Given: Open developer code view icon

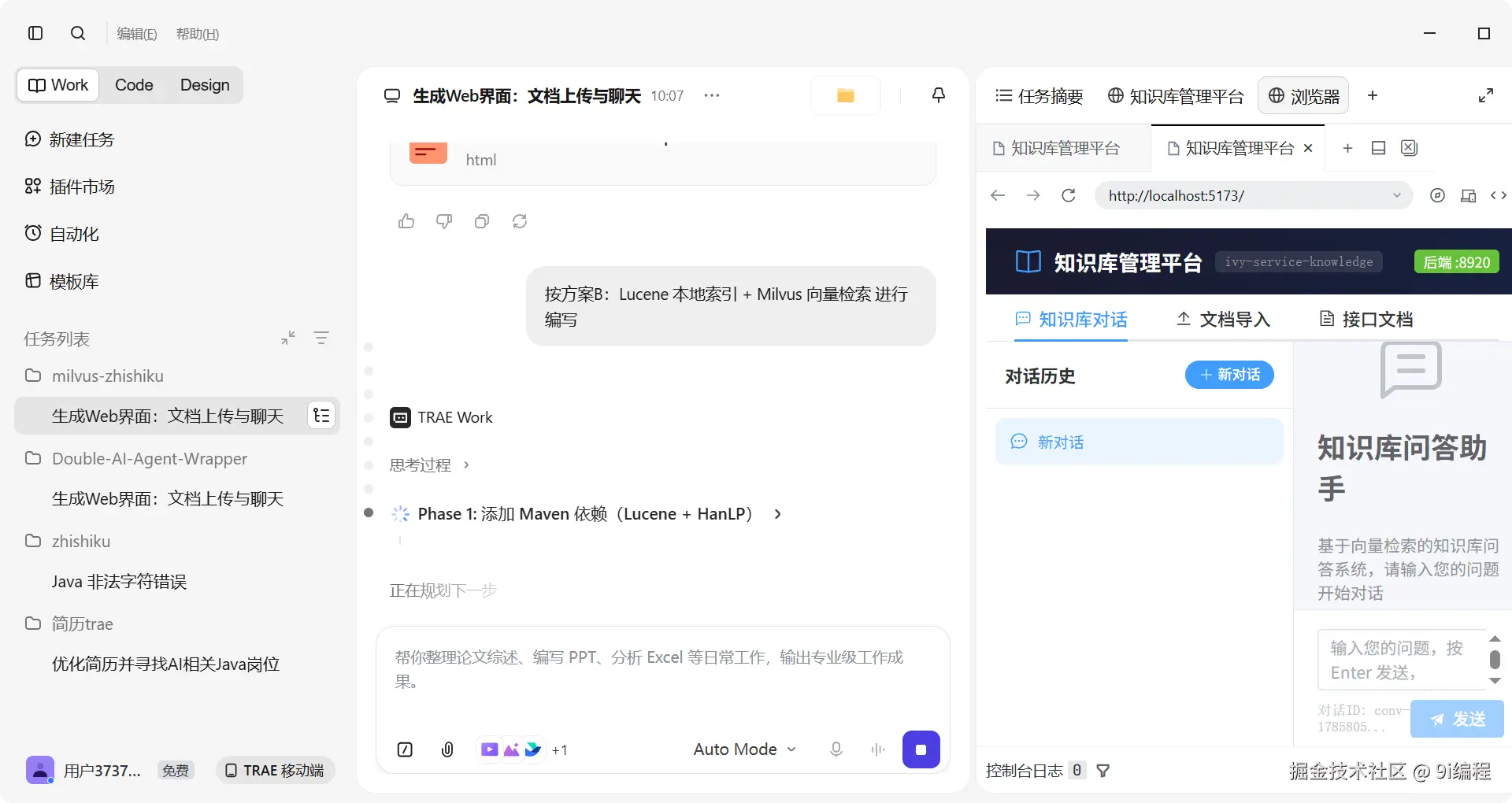Looking at the screenshot, I should (1498, 195).
